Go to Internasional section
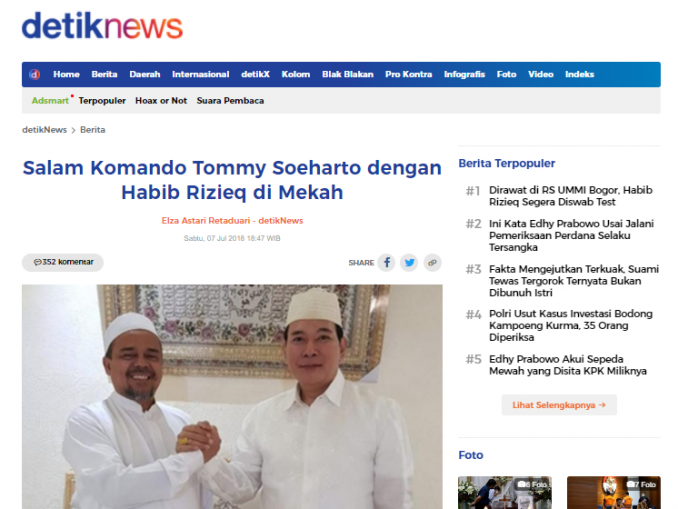The height and width of the screenshot is (509, 678). pos(201,74)
